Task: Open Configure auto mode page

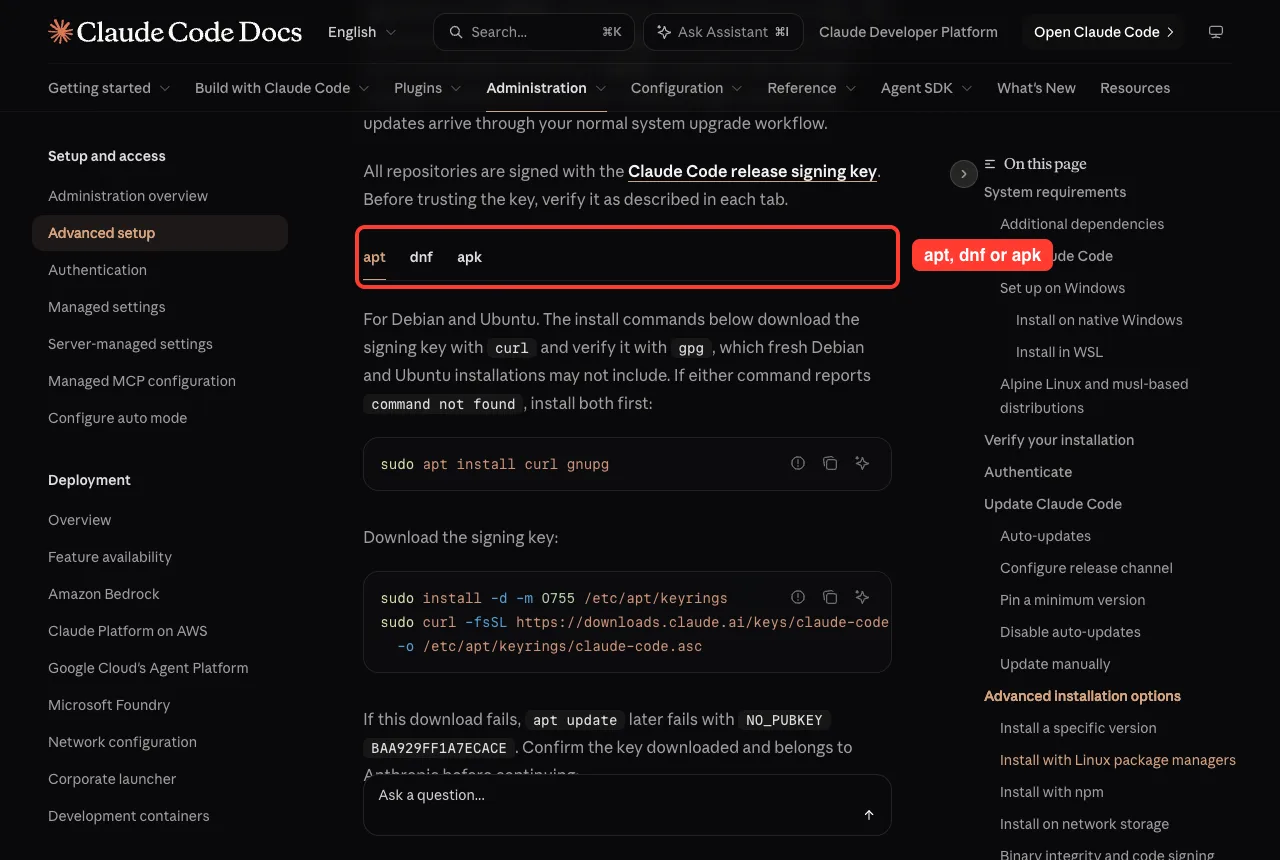Action: [x=117, y=418]
